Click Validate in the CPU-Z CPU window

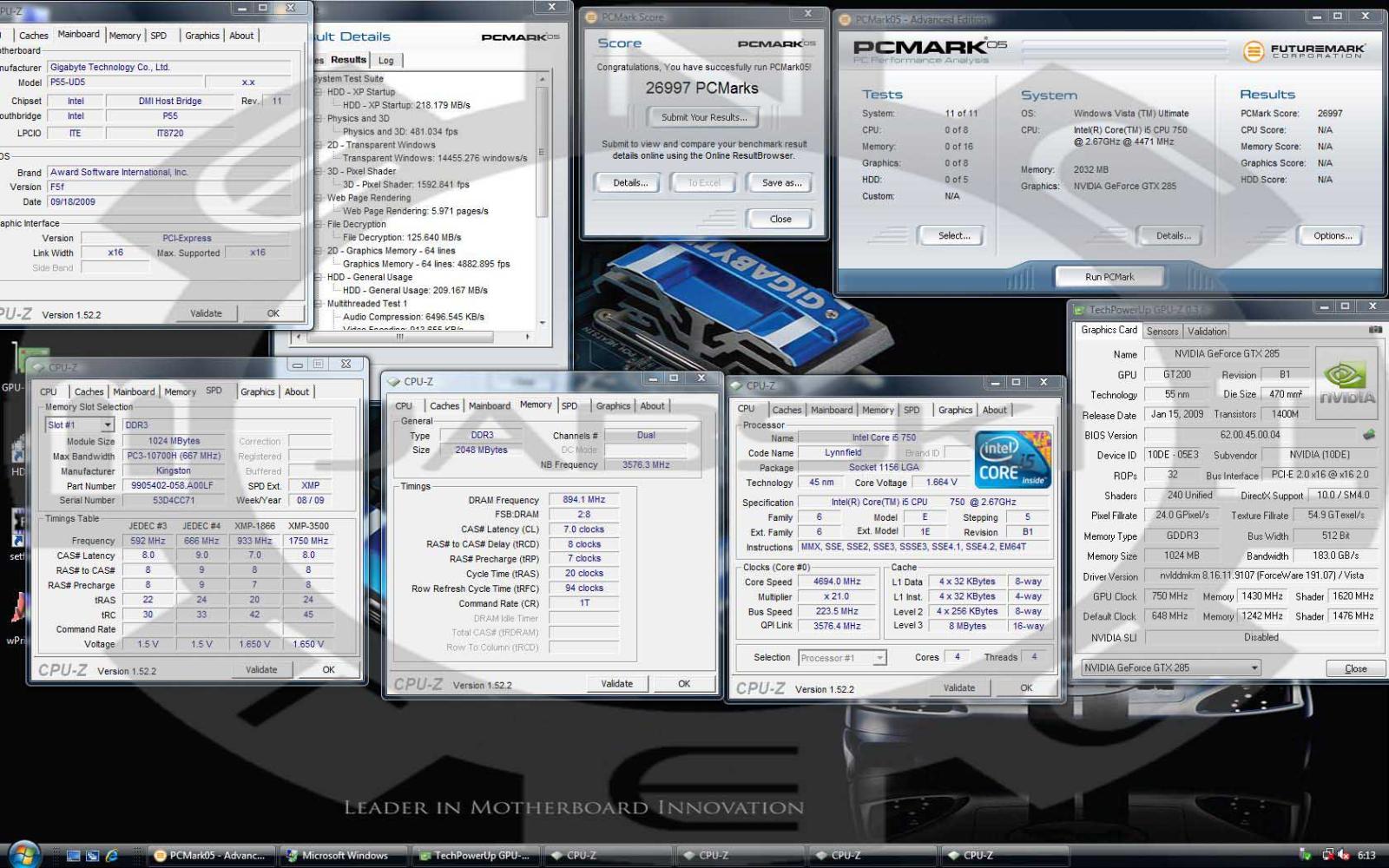[x=959, y=688]
